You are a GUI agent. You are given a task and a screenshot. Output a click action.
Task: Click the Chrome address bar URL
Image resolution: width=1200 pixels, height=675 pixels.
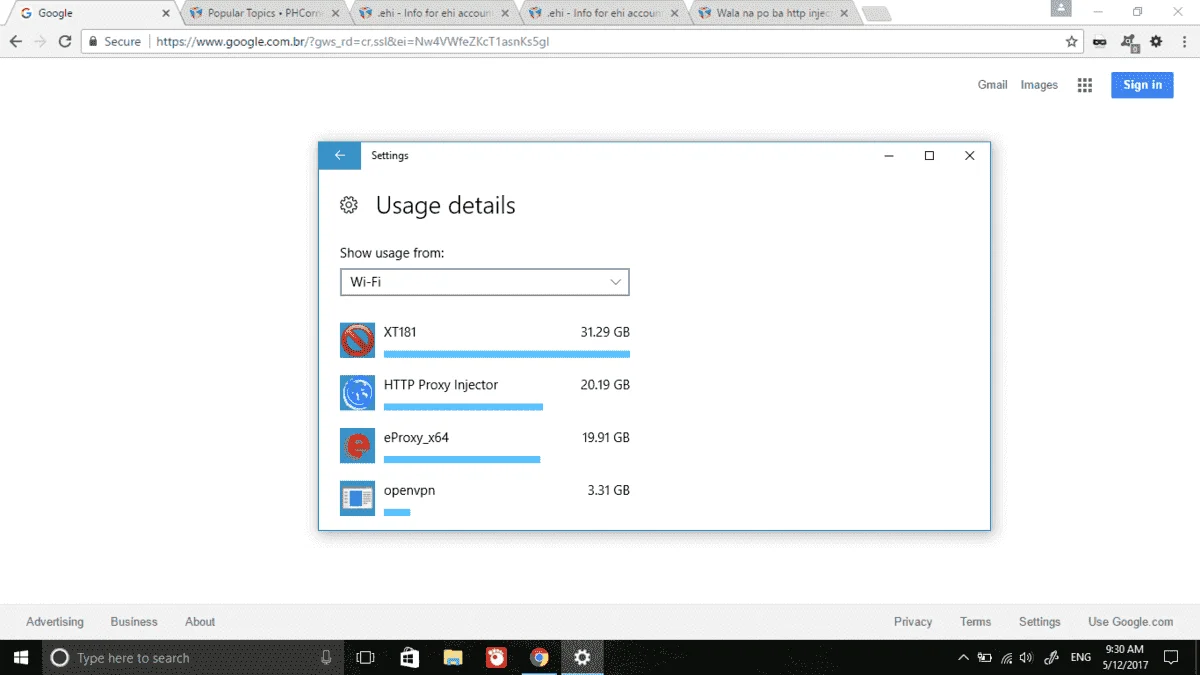[353, 42]
